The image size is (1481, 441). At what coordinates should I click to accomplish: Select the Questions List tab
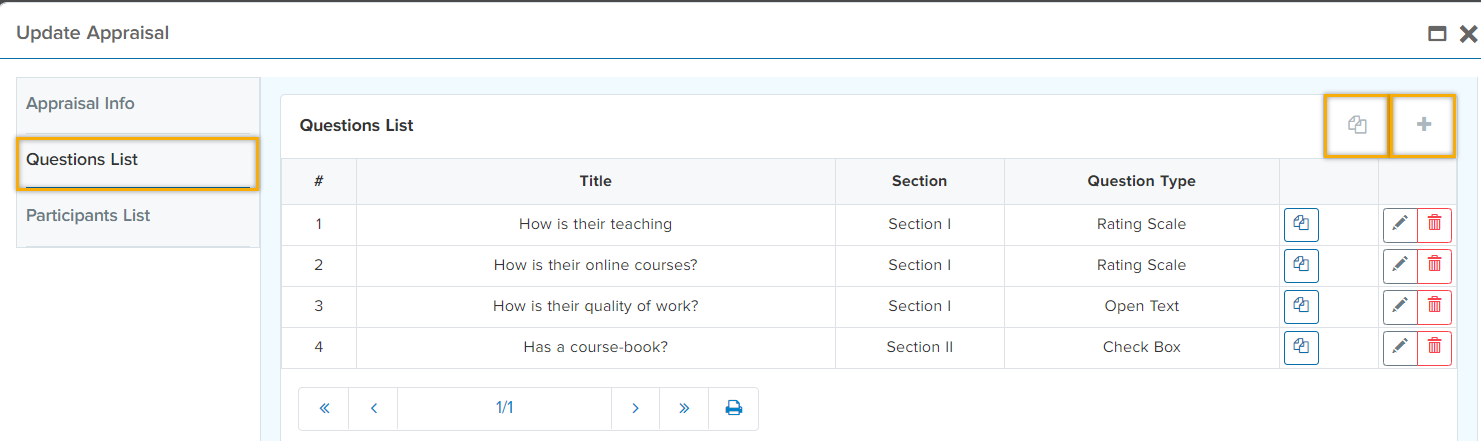[x=82, y=160]
